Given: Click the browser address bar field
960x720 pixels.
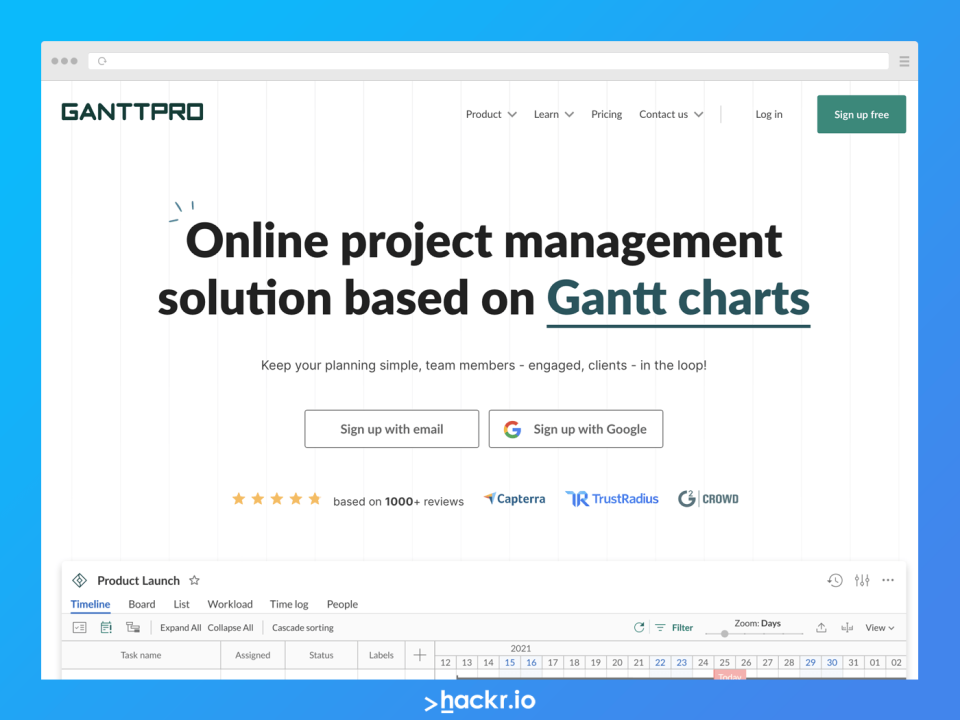Looking at the screenshot, I should point(489,61).
